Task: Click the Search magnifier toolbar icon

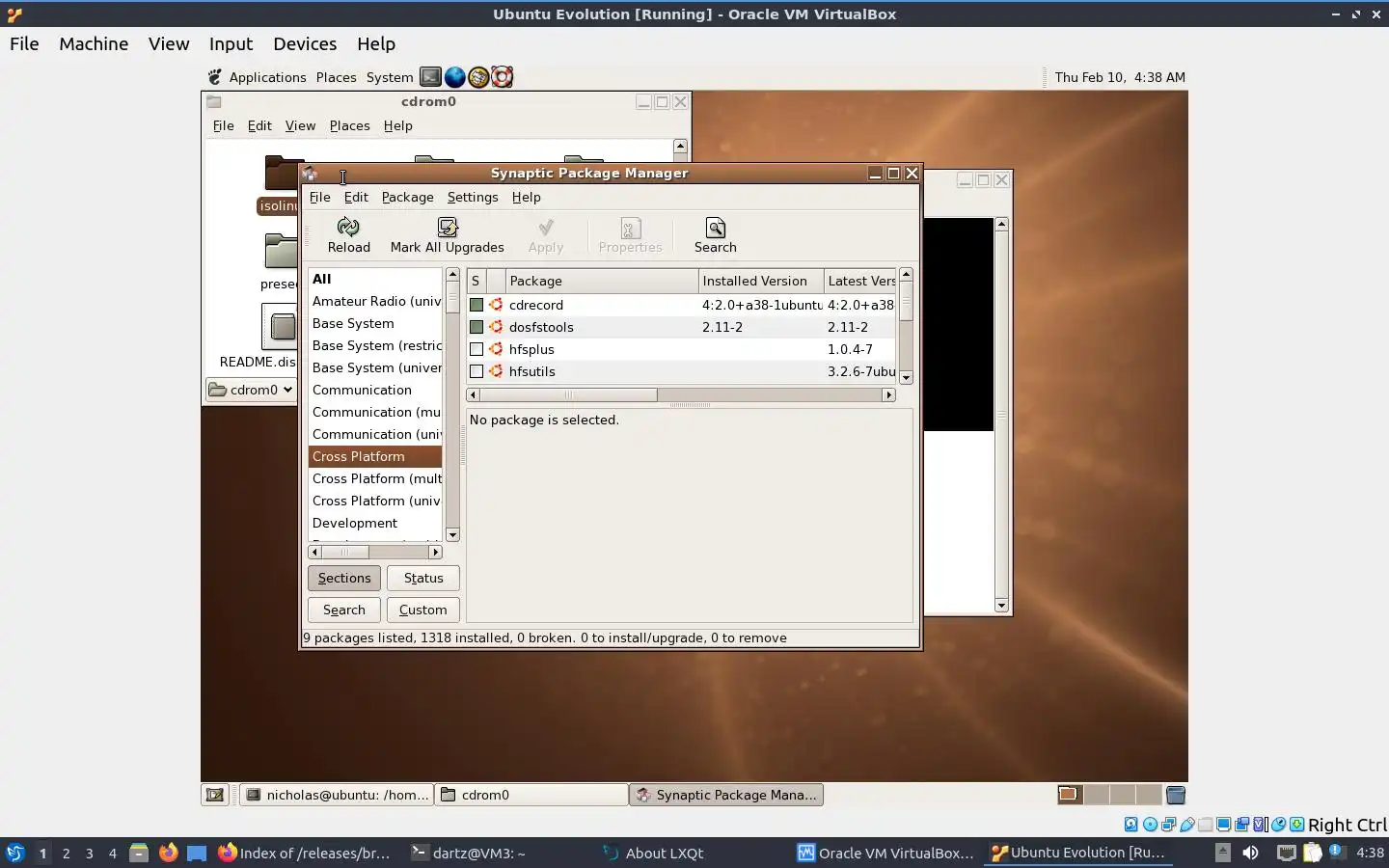Action: click(x=716, y=228)
